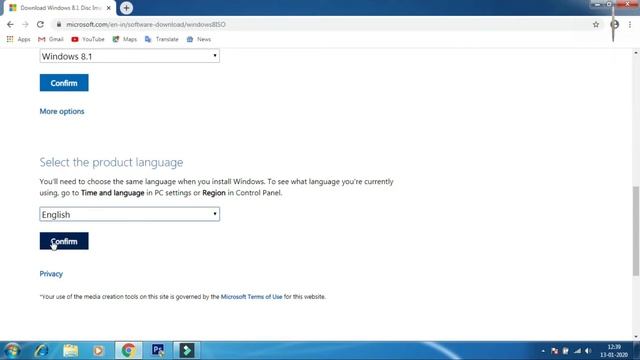The height and width of the screenshot is (360, 640).
Task: Bookmark this page with the star icon
Action: coord(596,24)
